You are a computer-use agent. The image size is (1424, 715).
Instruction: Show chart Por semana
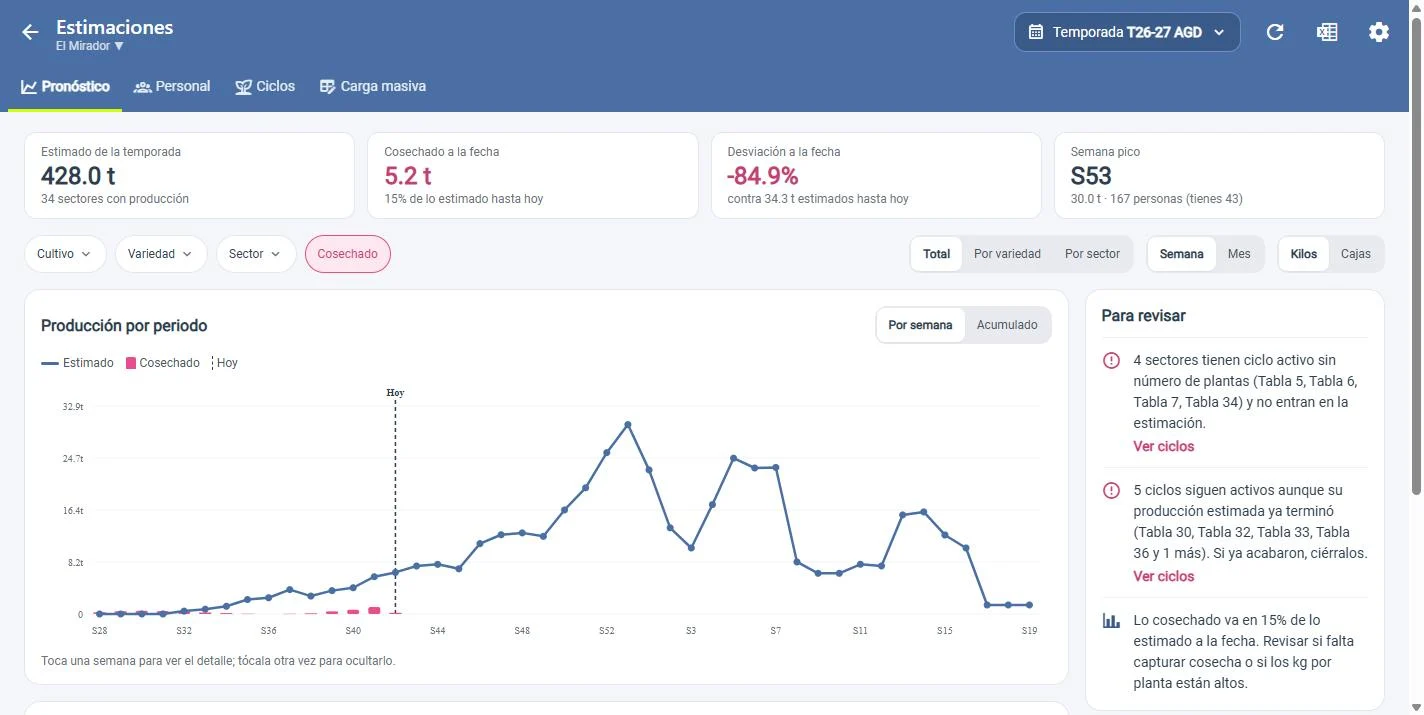[920, 325]
